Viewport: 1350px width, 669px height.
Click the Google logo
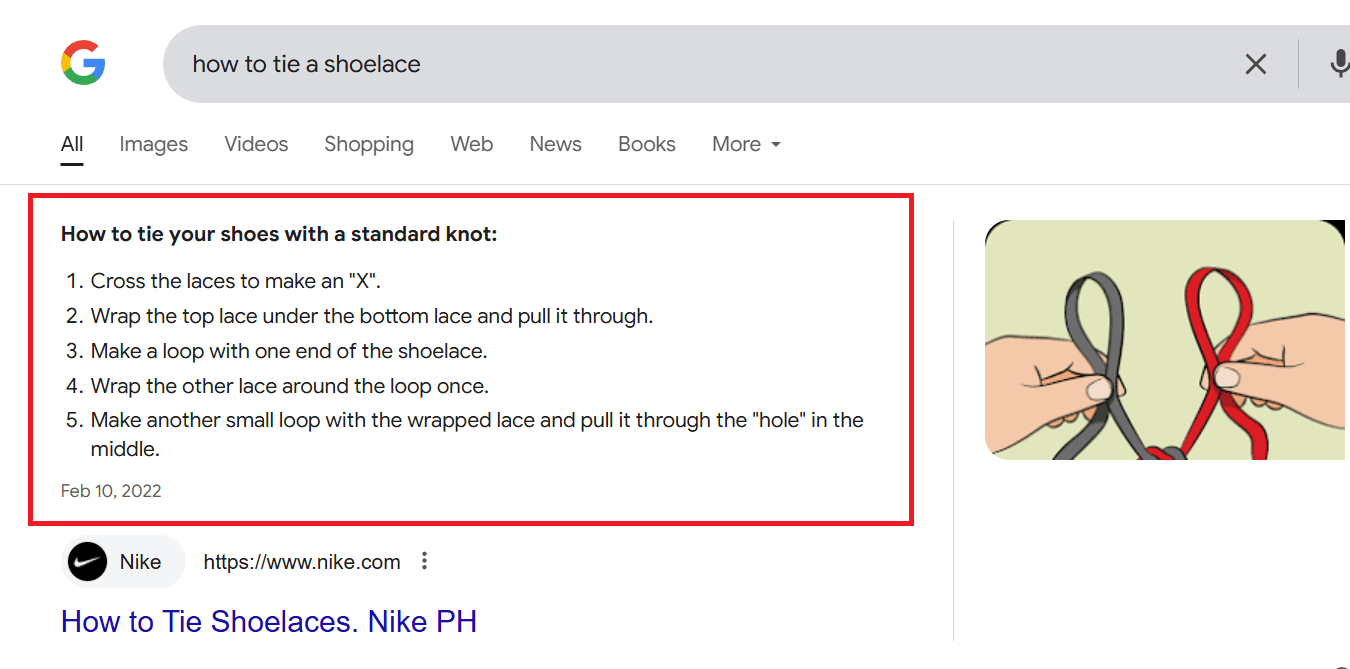83,63
